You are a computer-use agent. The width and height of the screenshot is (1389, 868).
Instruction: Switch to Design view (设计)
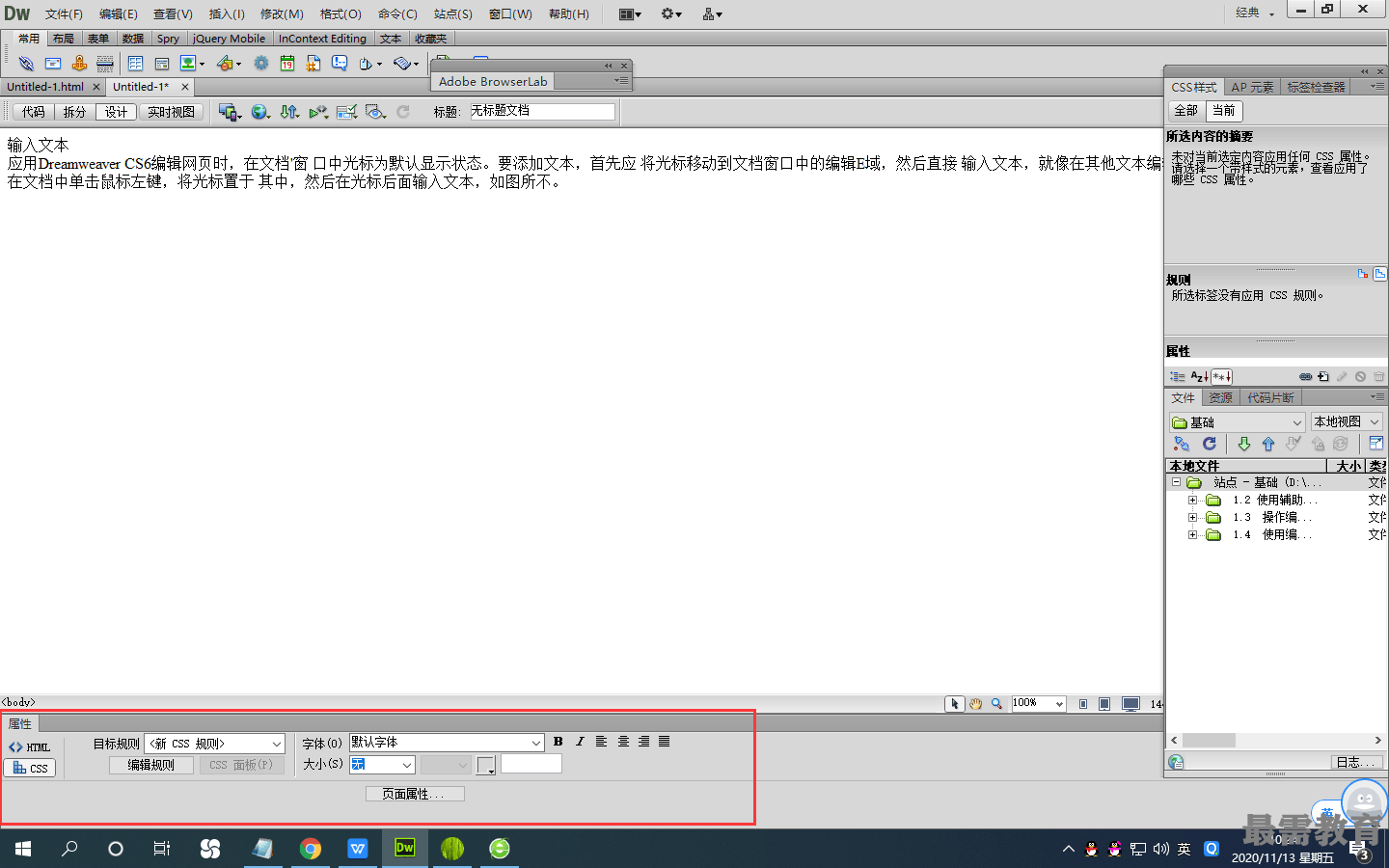[x=116, y=112]
